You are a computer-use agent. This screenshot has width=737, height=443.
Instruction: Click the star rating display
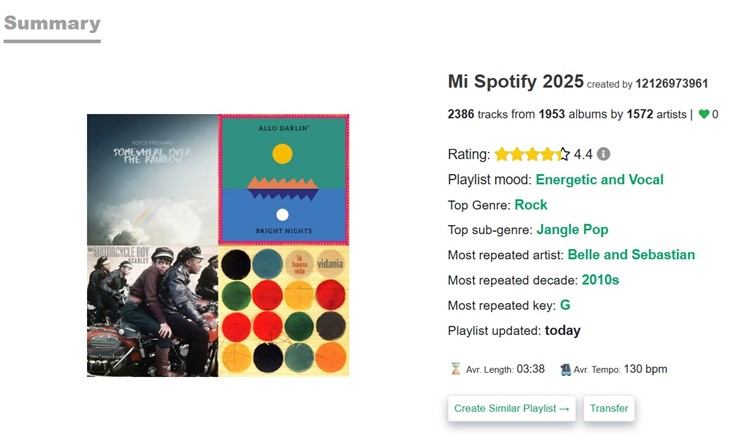(532, 154)
